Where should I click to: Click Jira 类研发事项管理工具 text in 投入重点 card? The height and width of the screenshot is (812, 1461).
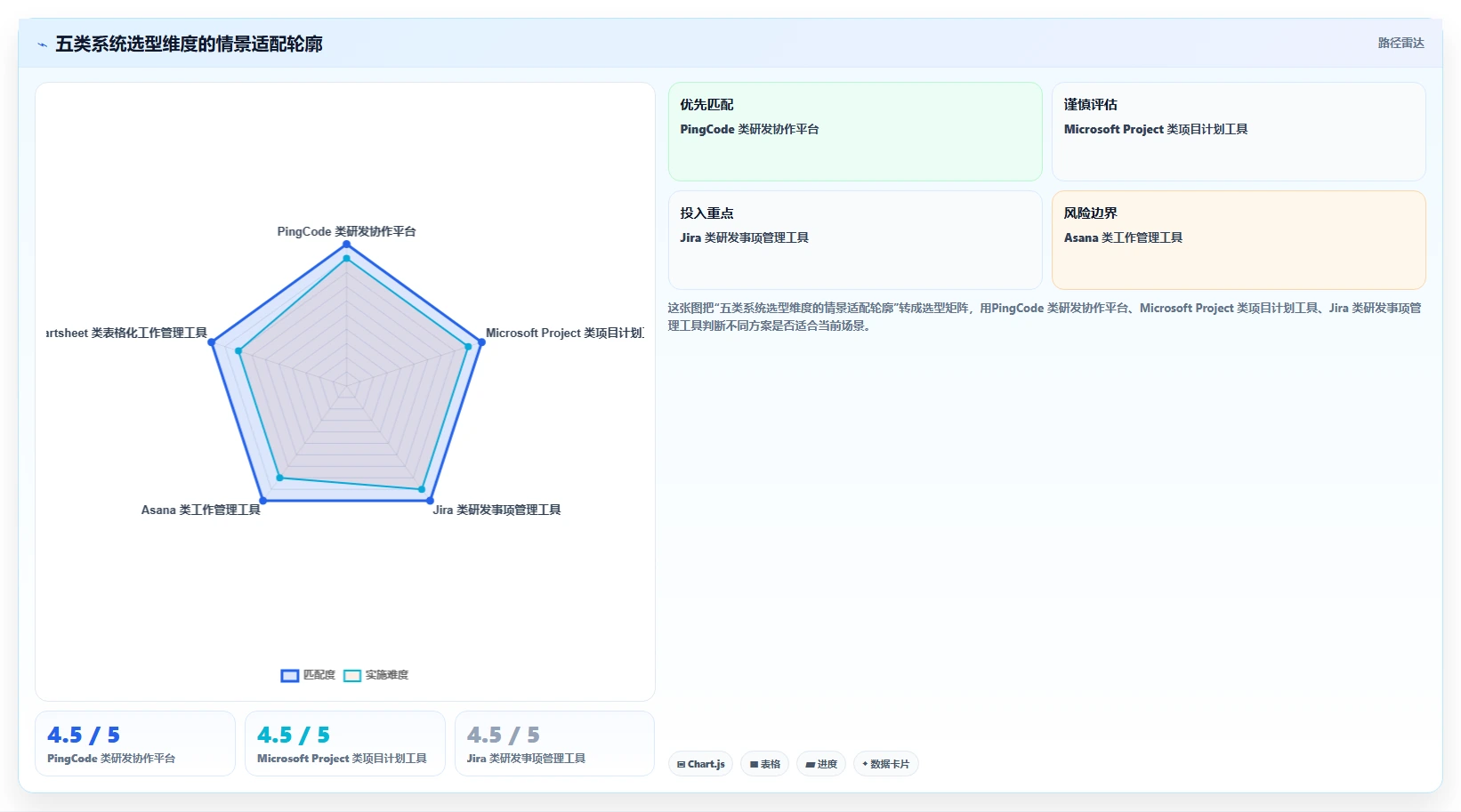744,237
